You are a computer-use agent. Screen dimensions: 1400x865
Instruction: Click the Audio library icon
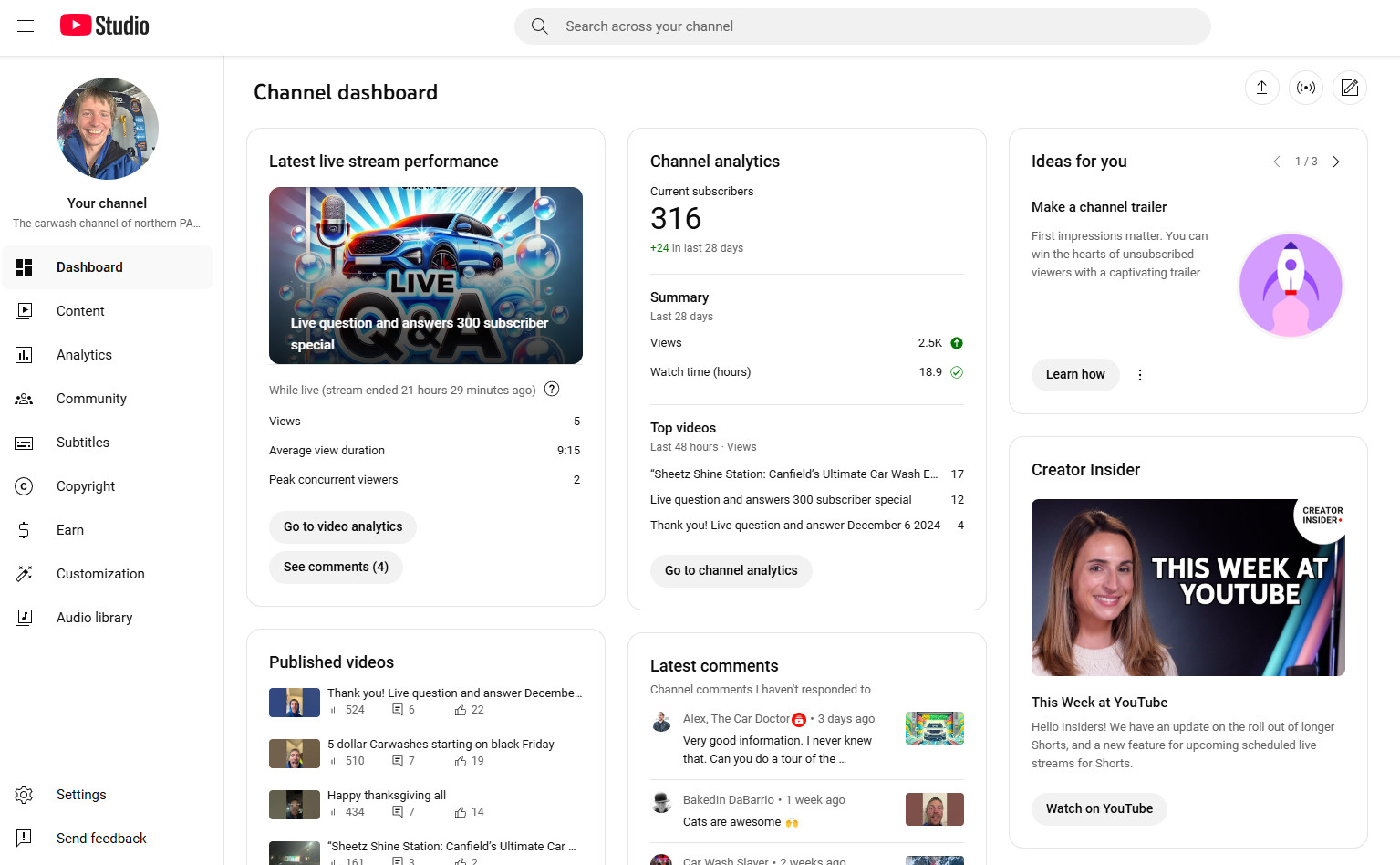[24, 618]
